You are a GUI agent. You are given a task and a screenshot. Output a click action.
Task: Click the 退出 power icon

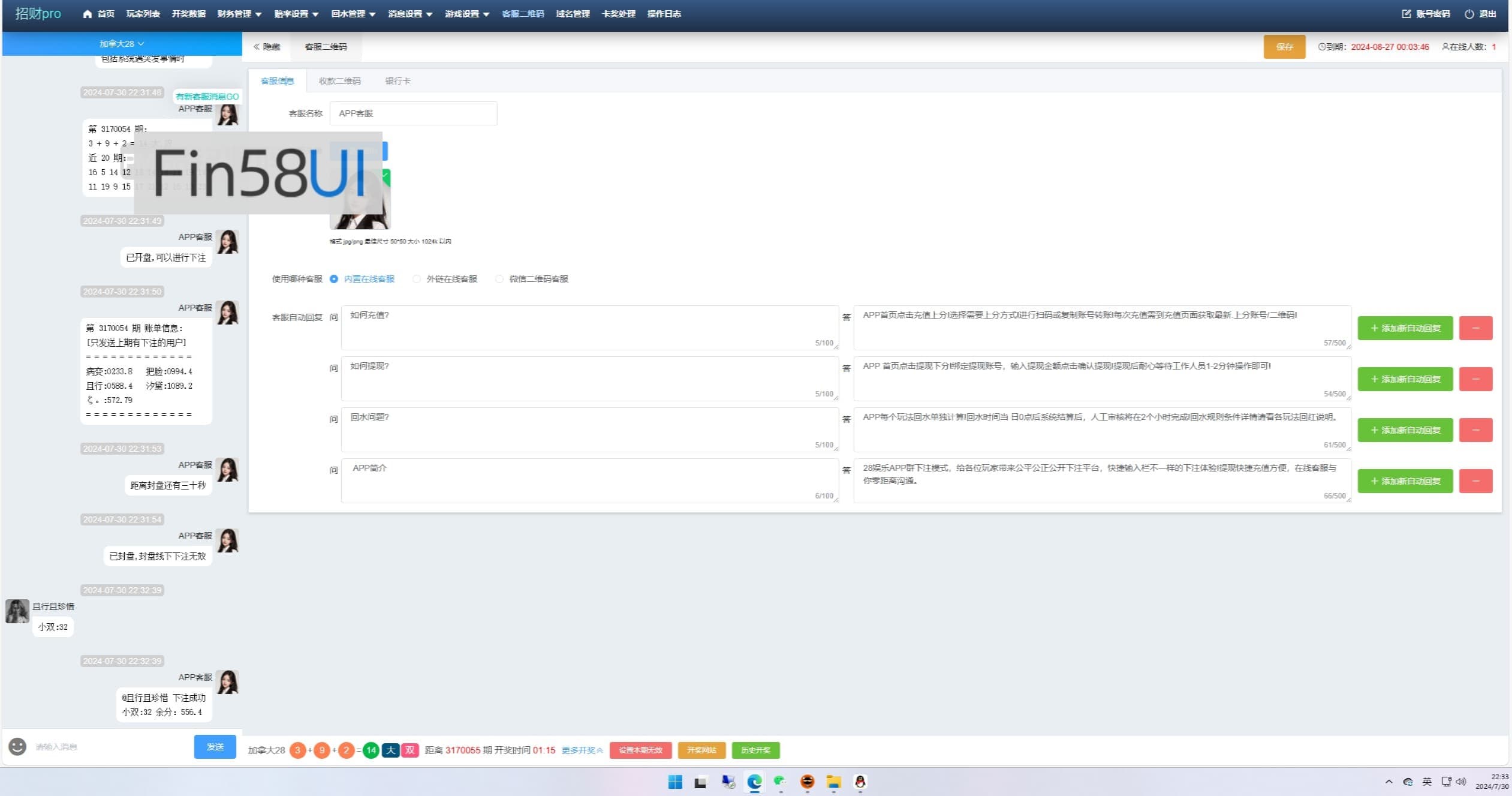(x=1469, y=14)
